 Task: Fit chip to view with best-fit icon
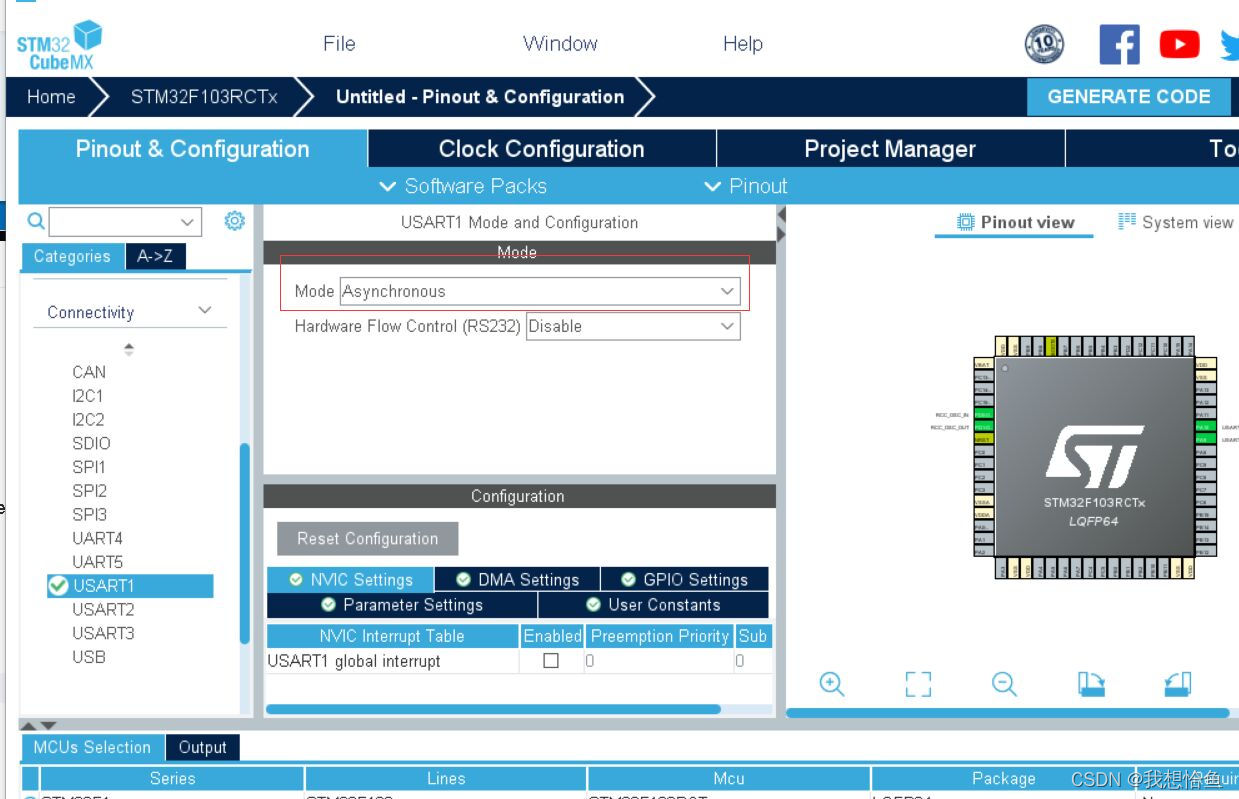[918, 684]
